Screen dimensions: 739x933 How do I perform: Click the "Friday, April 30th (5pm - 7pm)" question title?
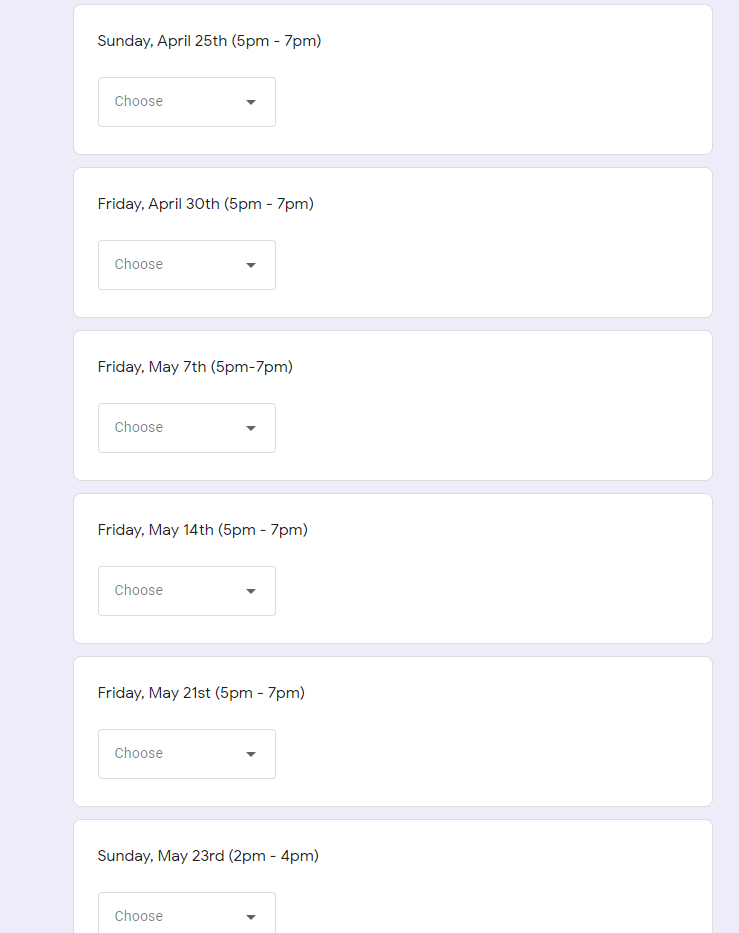(205, 204)
